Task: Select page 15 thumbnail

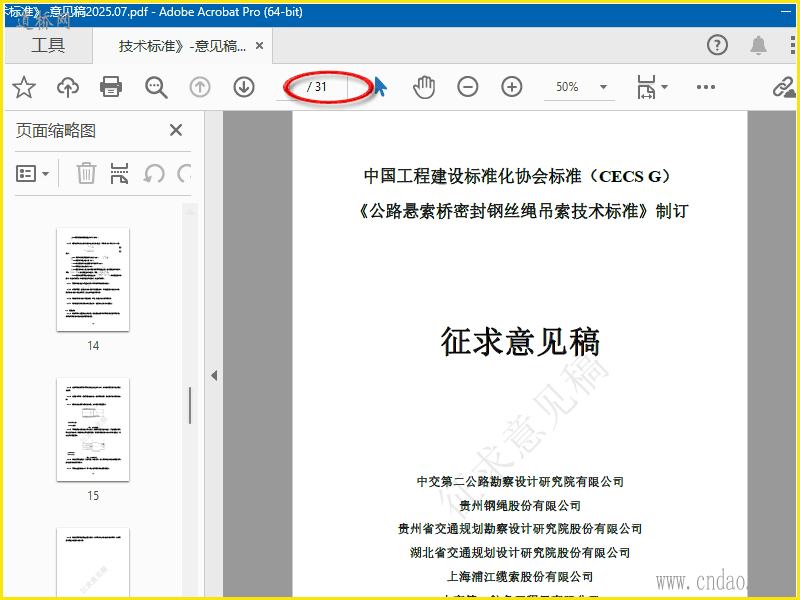Action: click(93, 430)
